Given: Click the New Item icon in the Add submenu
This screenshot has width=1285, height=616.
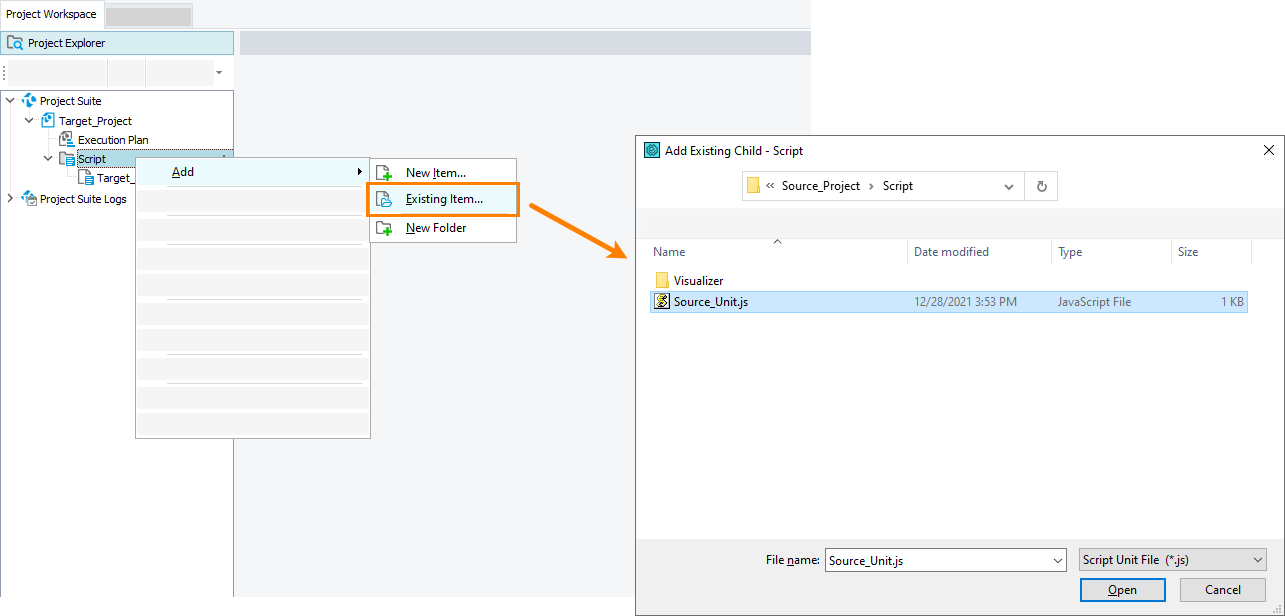Looking at the screenshot, I should pos(385,171).
